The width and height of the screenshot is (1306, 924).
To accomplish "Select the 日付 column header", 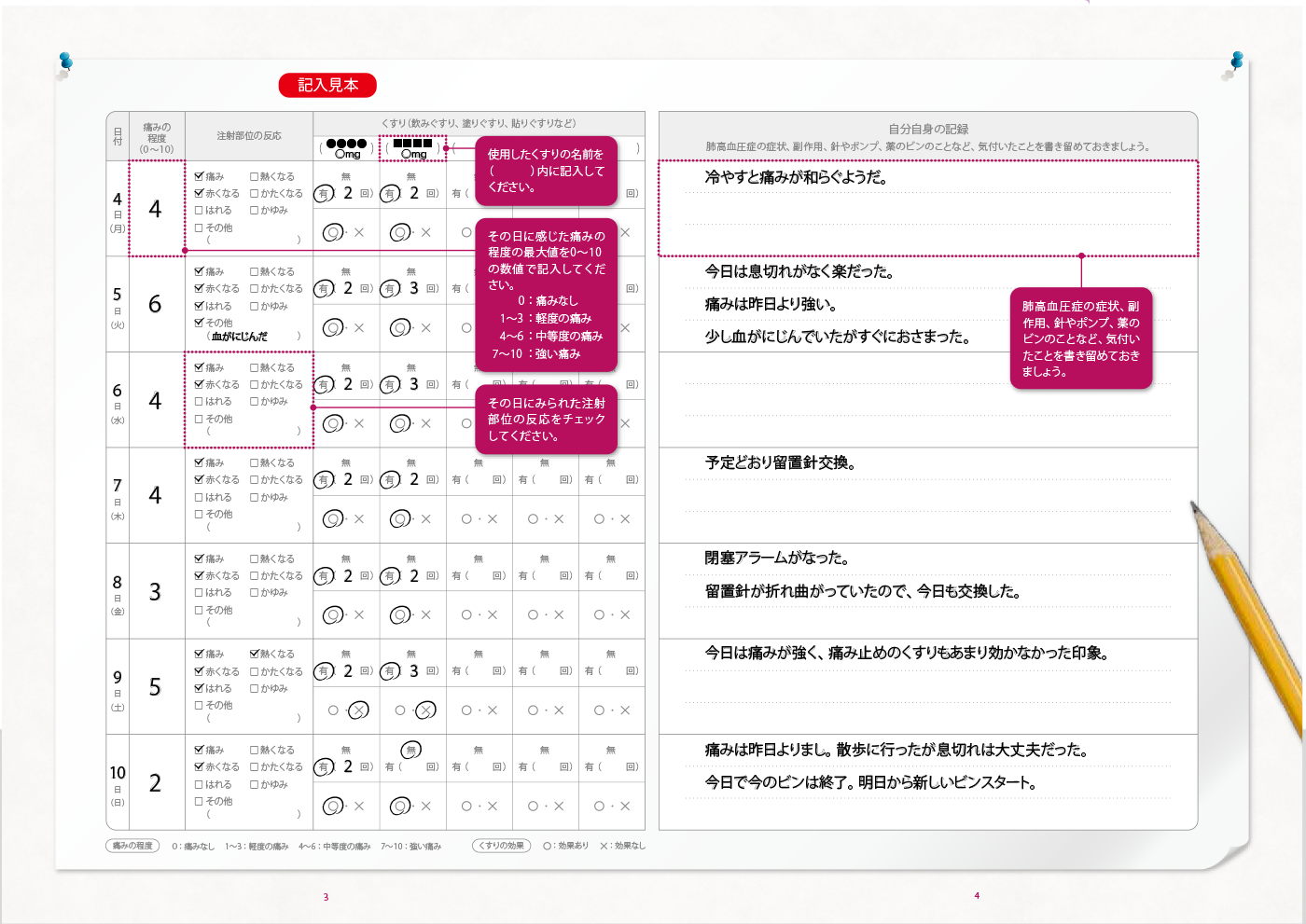I will tap(118, 136).
